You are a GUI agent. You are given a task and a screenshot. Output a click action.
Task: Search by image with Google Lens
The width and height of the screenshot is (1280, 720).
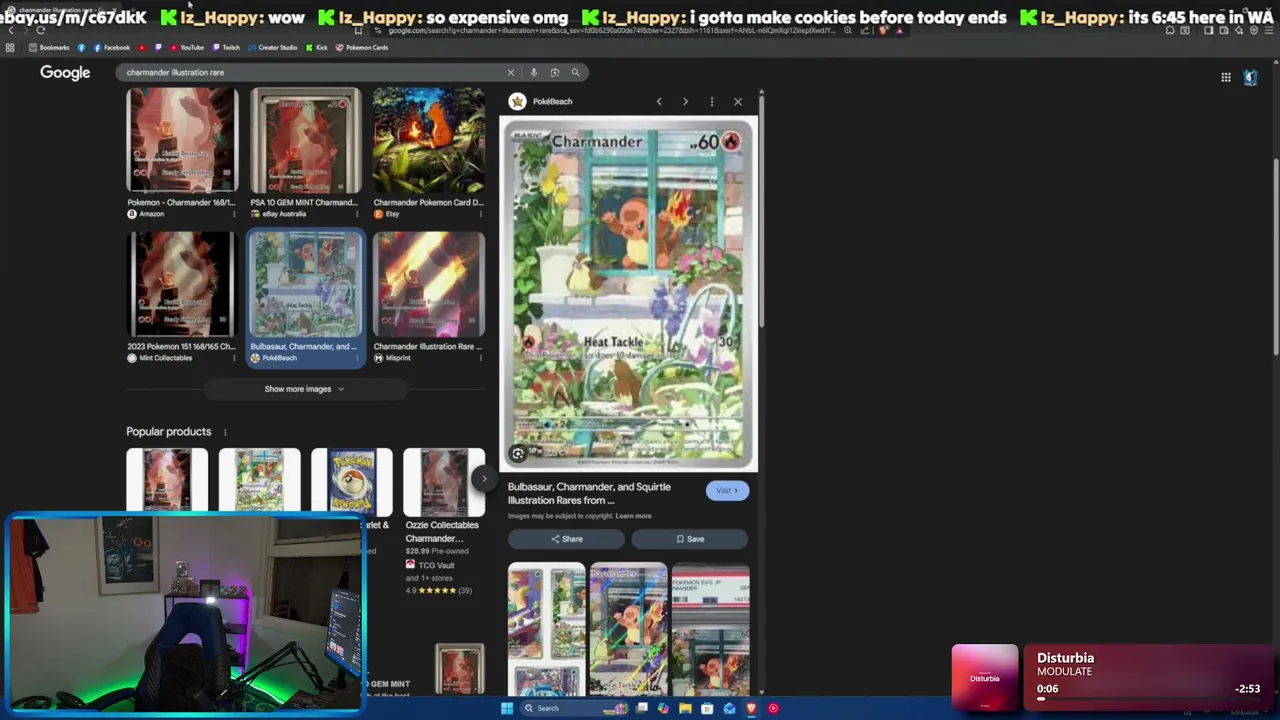pos(555,72)
